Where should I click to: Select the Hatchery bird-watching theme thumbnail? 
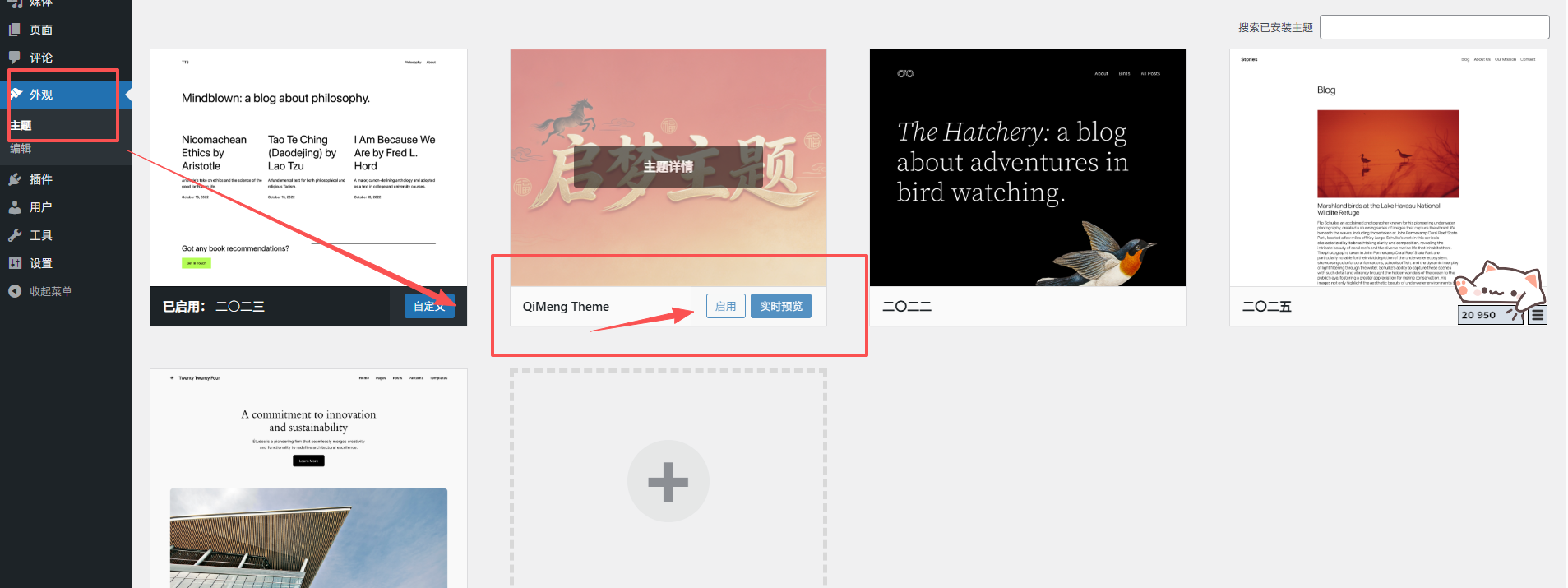1028,168
